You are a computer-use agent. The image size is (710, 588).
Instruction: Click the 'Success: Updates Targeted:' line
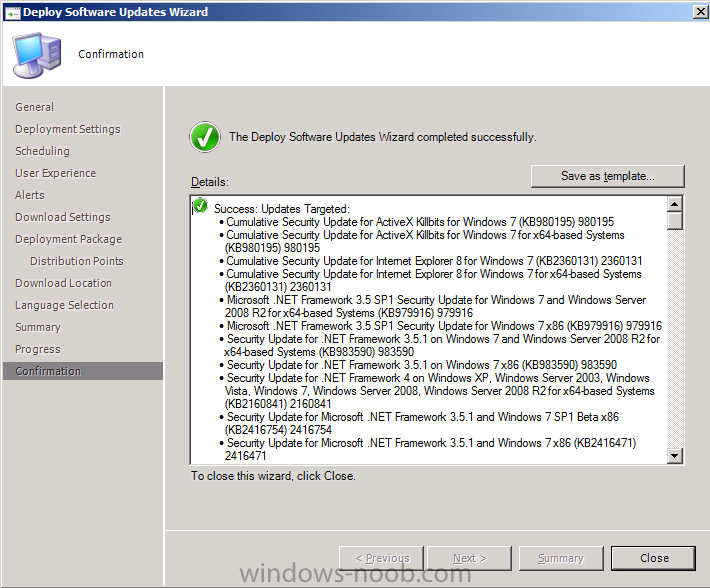(282, 209)
